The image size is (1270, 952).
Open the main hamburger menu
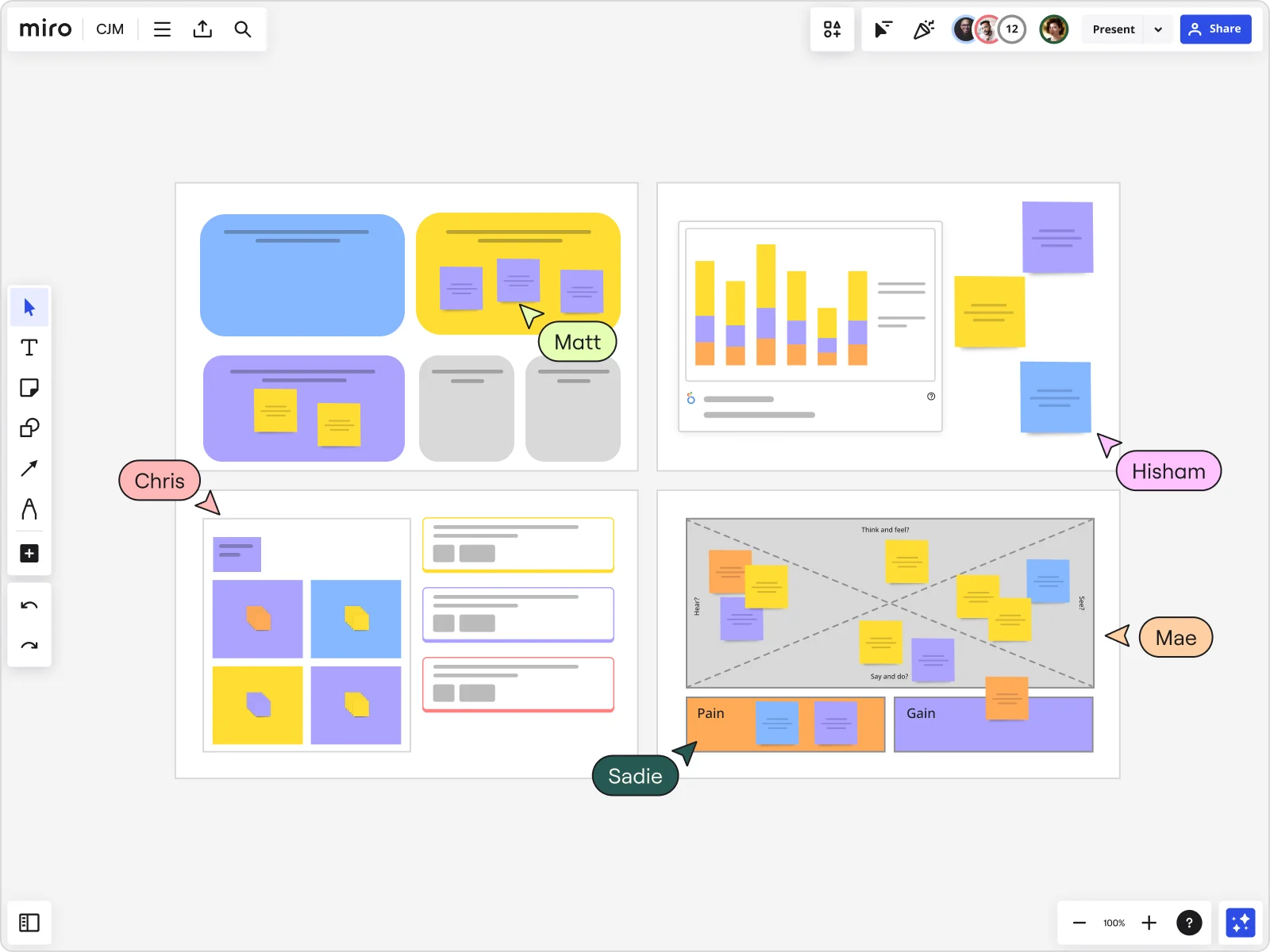tap(162, 29)
